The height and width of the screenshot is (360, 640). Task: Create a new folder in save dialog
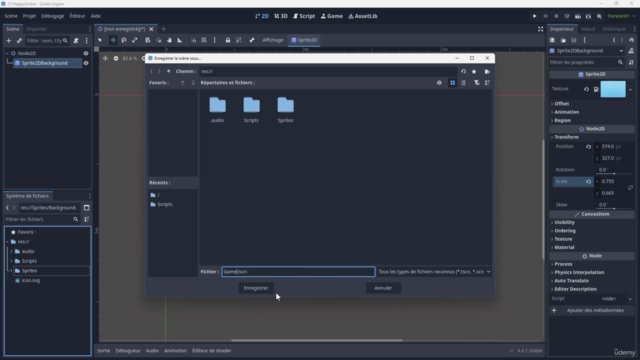(487, 71)
